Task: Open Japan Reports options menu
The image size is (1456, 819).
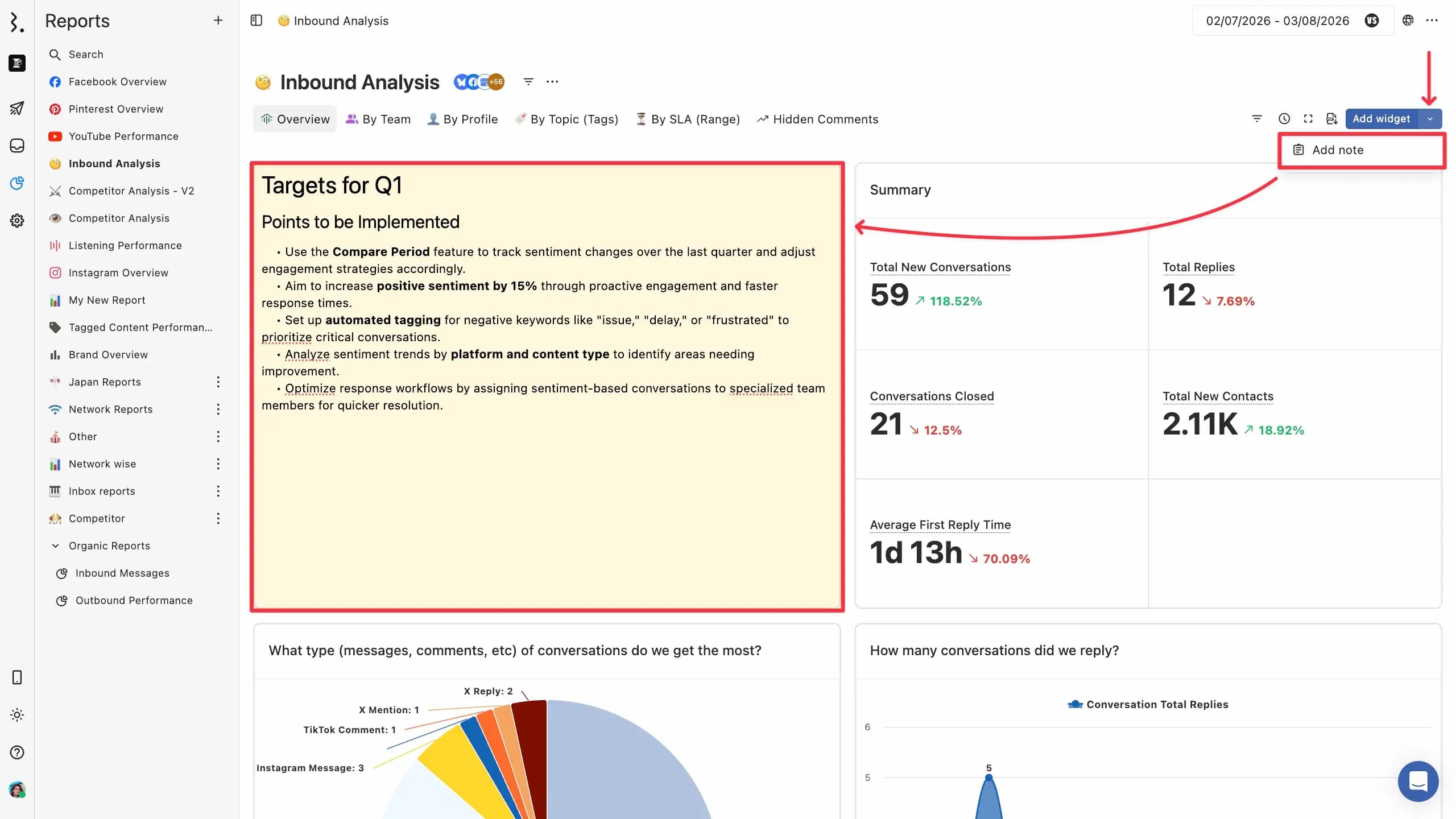Action: point(218,382)
